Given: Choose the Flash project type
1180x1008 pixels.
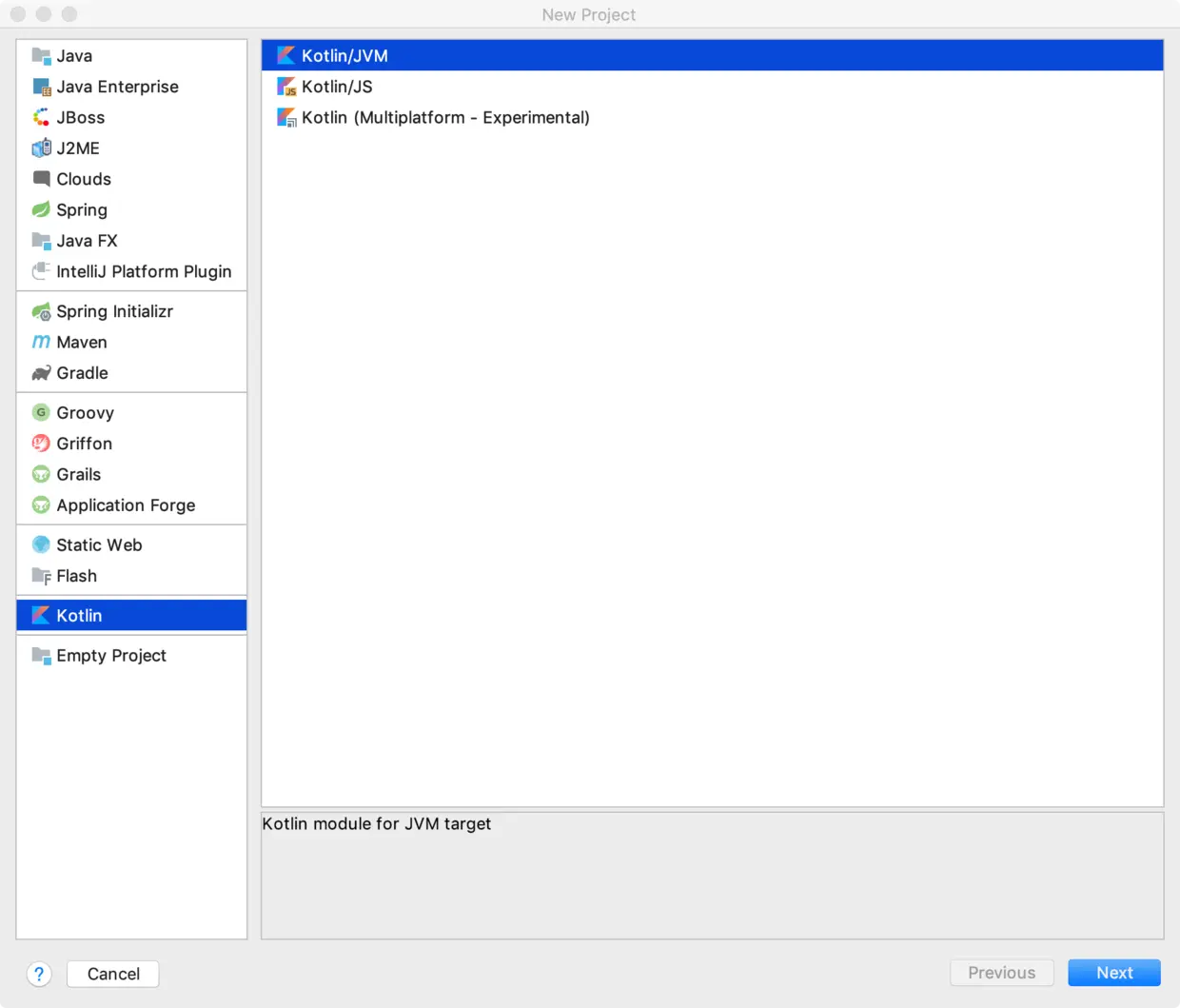Looking at the screenshot, I should 131,576.
